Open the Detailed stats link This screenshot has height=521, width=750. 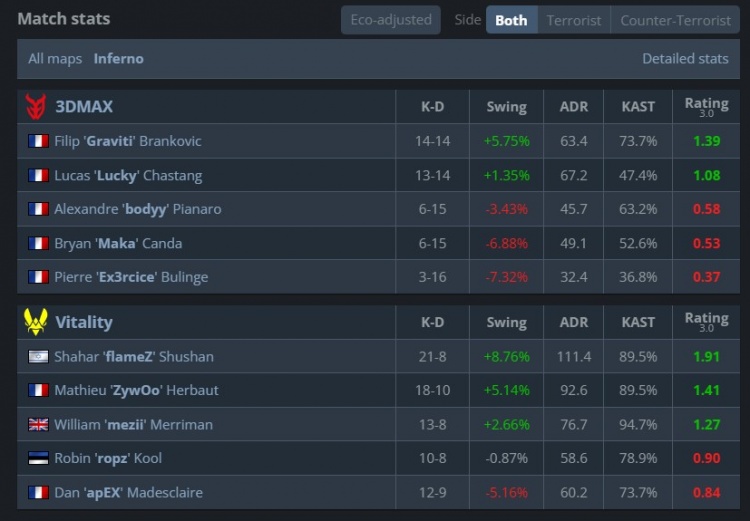coord(685,59)
